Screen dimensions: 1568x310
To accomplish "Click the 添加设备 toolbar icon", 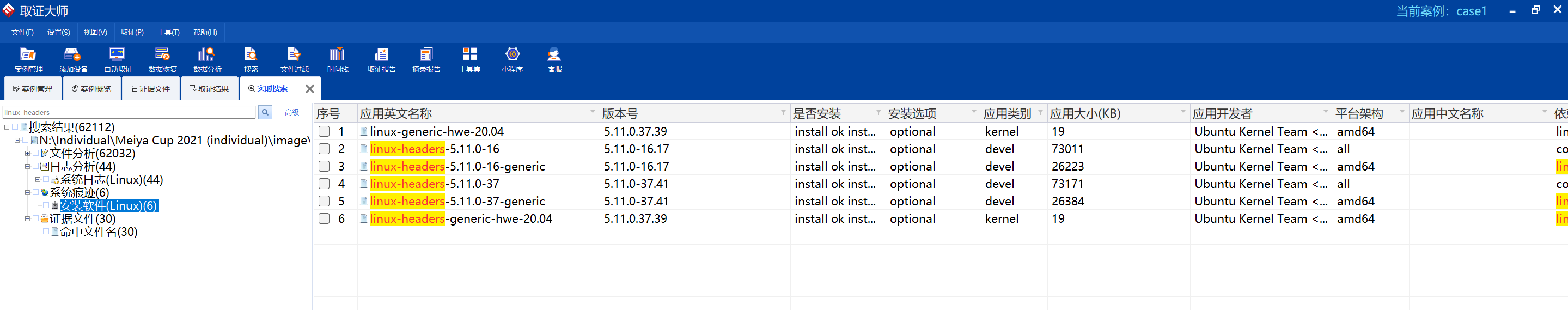I will pyautogui.click(x=73, y=60).
